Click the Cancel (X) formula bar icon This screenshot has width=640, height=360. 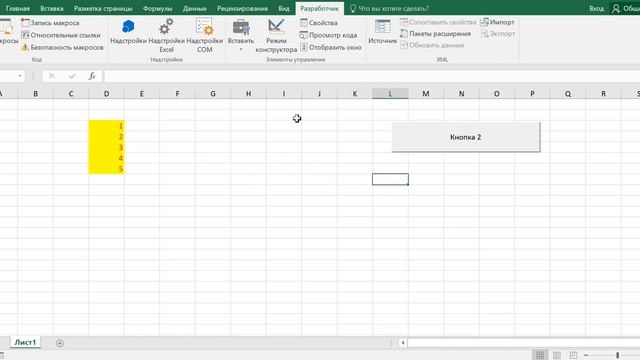(x=52, y=76)
